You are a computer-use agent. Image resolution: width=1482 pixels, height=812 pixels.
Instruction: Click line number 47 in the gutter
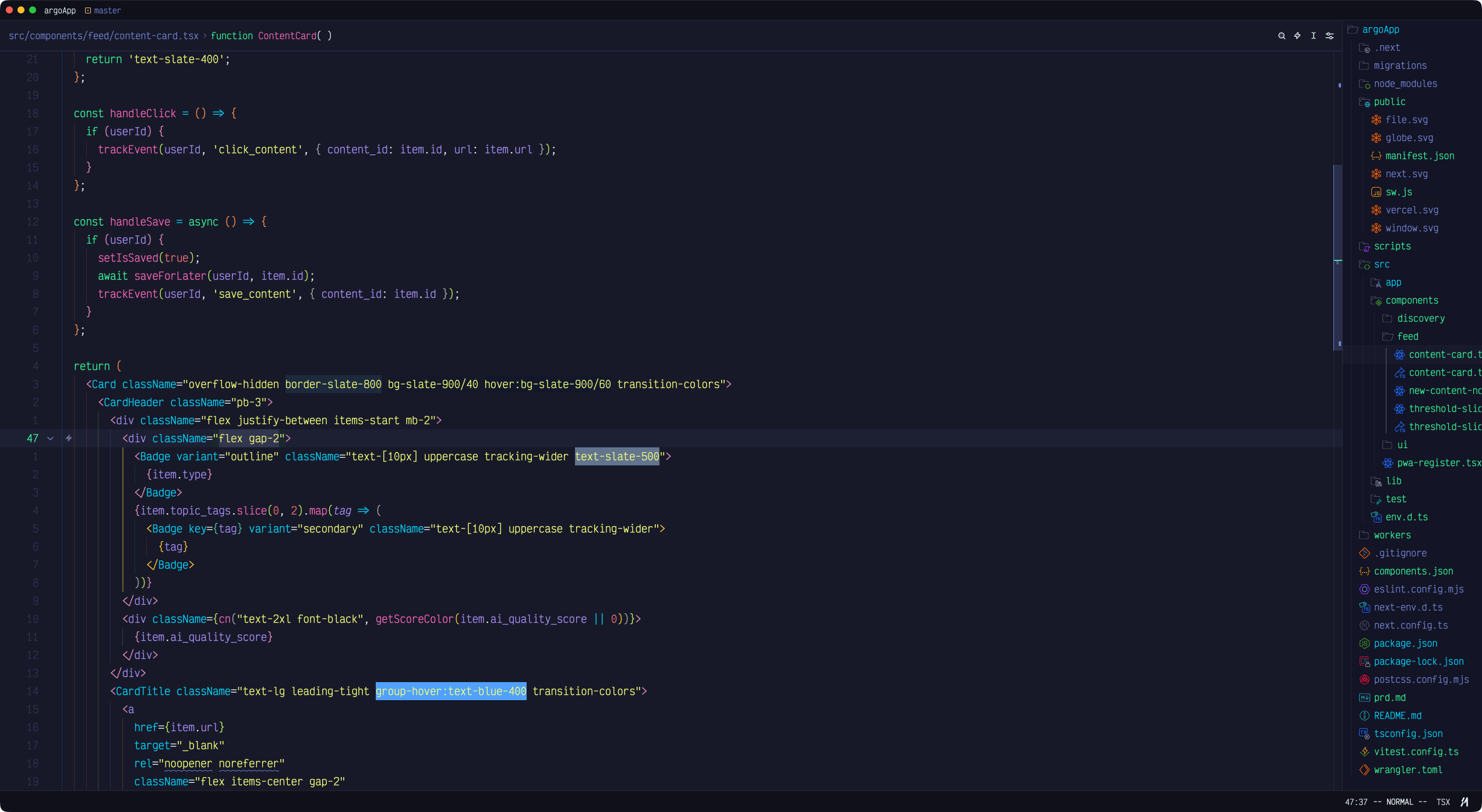coord(33,439)
